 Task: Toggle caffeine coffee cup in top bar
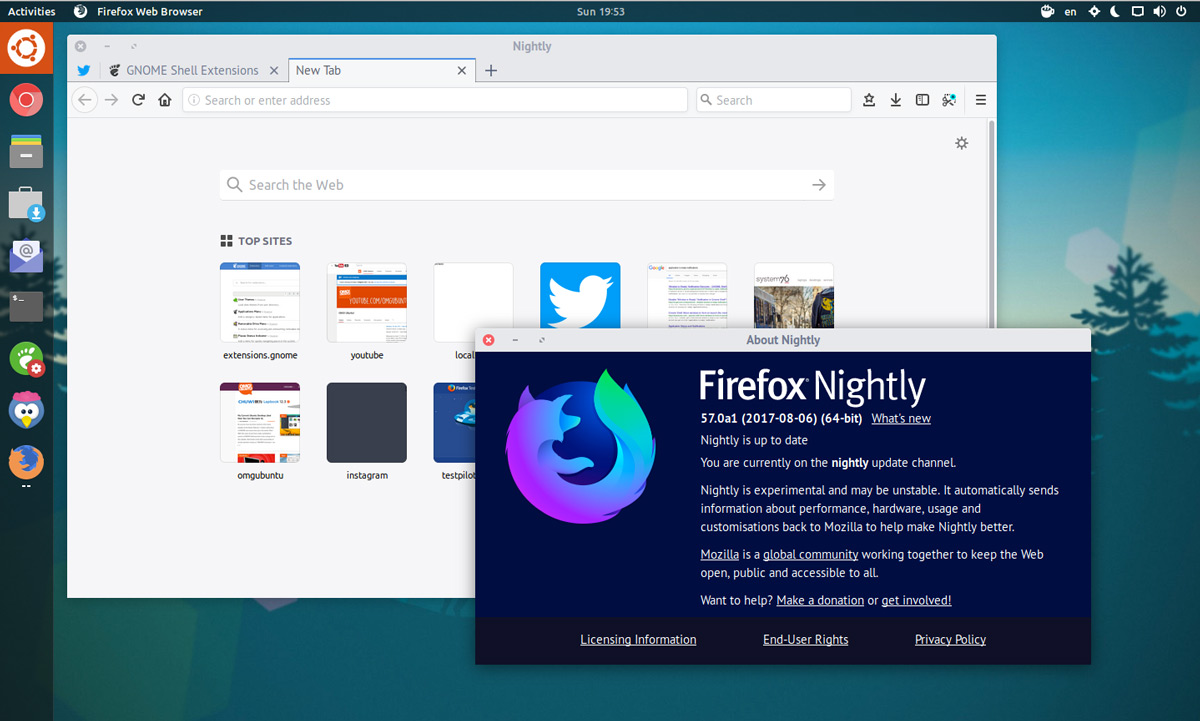click(x=1047, y=12)
